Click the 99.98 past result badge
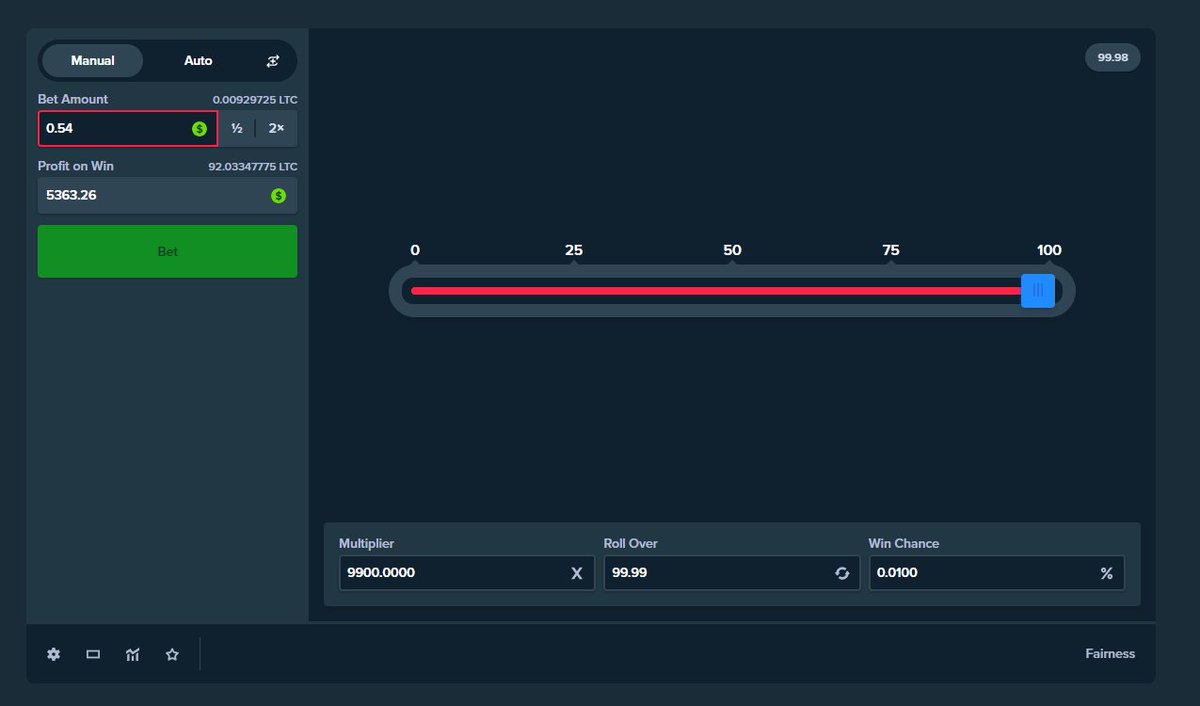This screenshot has height=706, width=1200. click(1113, 58)
